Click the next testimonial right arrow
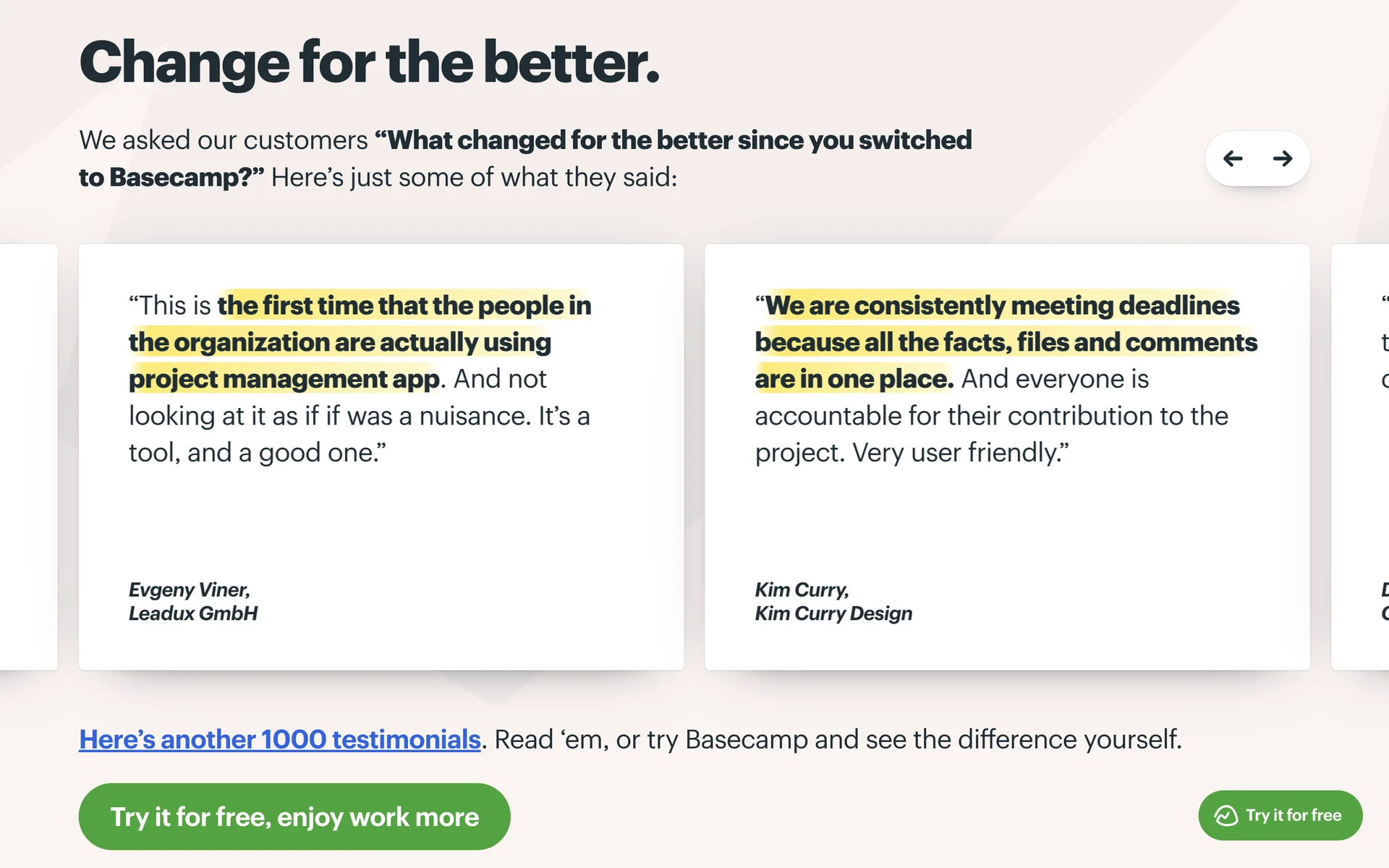 (x=1283, y=158)
